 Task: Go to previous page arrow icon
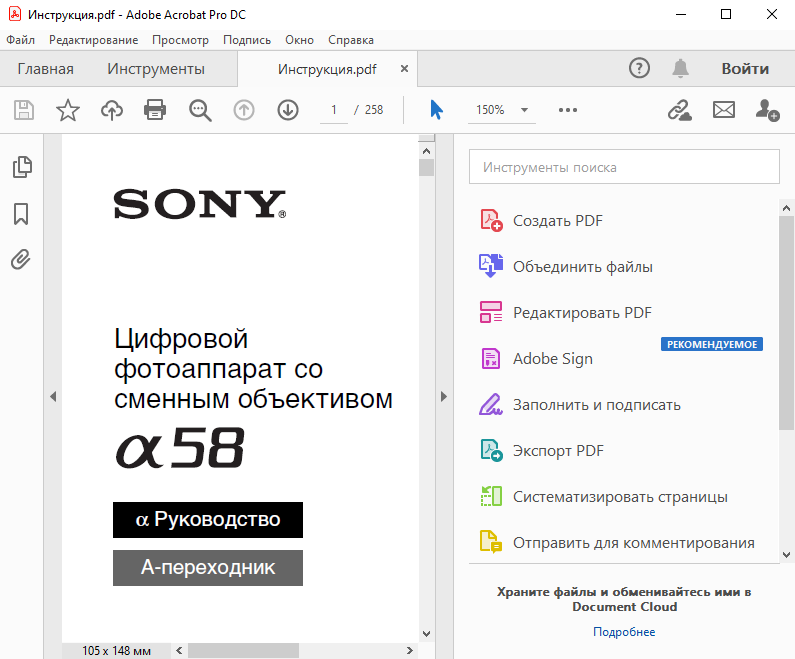[x=244, y=110]
